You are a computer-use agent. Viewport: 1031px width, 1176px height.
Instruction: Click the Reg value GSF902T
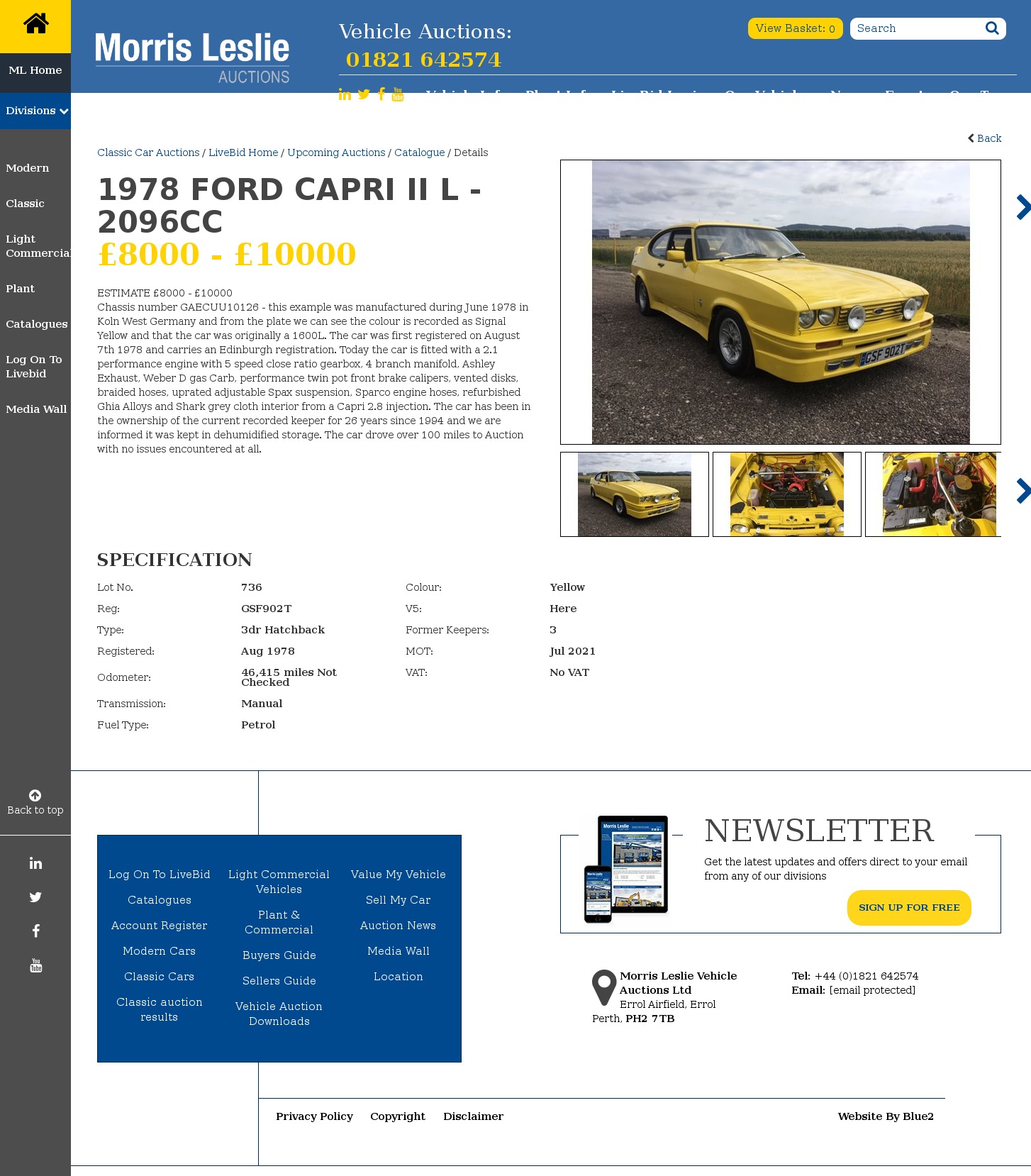tap(267, 609)
